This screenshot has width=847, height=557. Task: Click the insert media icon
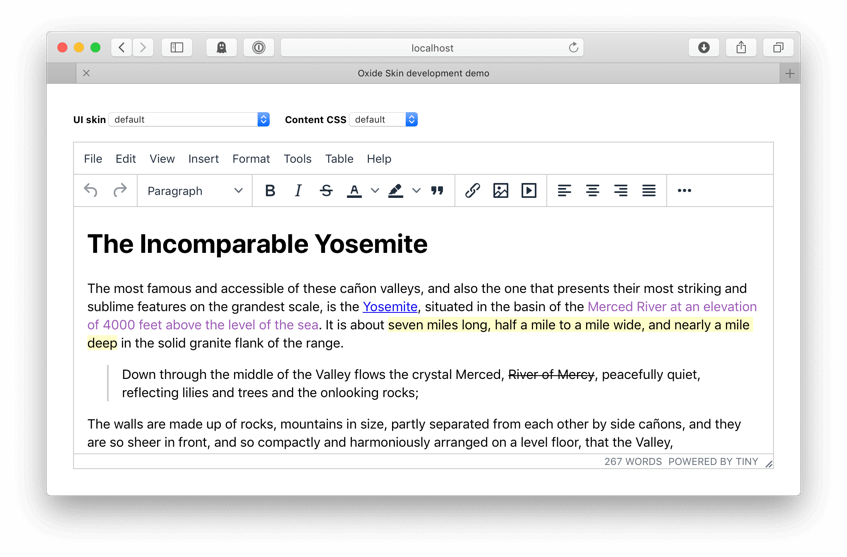tap(529, 191)
